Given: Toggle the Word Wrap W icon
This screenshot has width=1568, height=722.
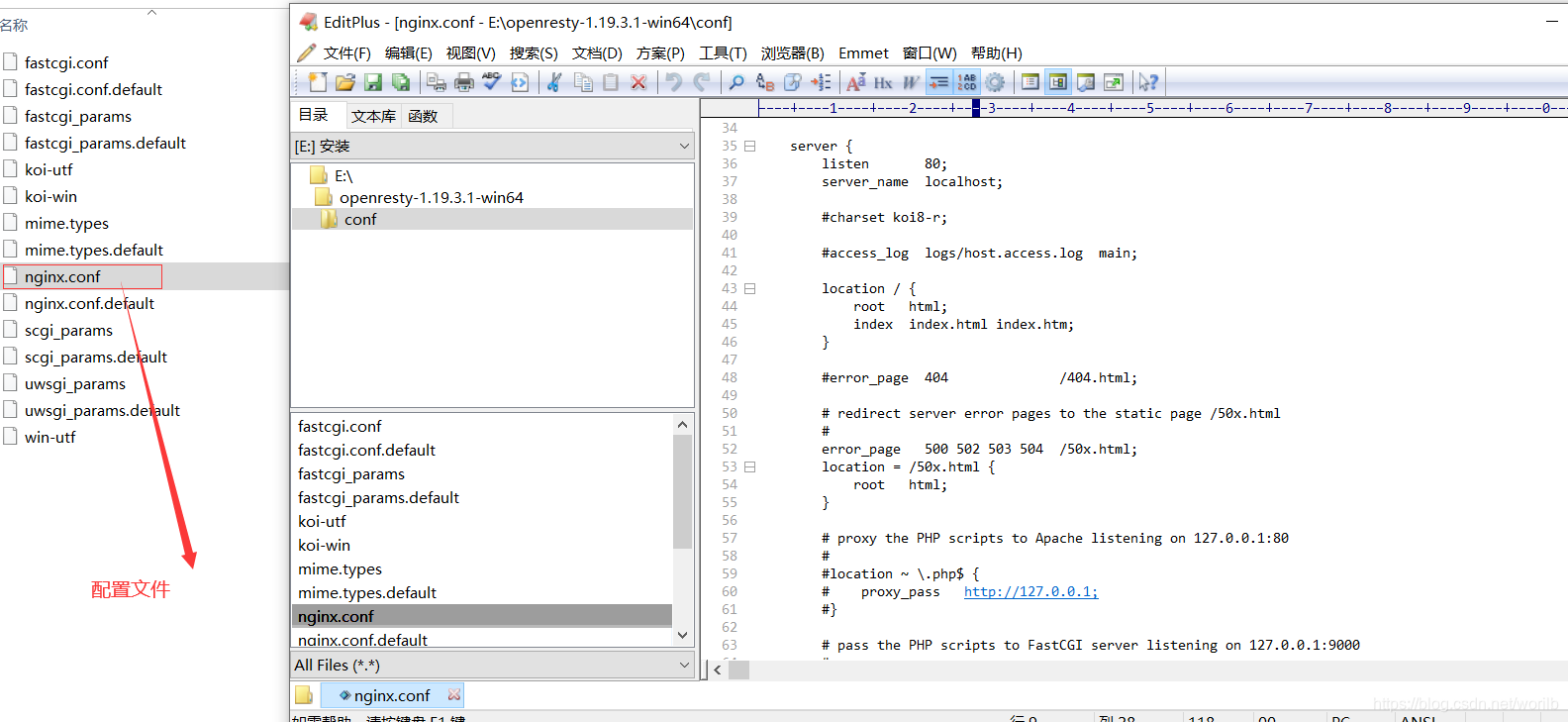Looking at the screenshot, I should 911,82.
